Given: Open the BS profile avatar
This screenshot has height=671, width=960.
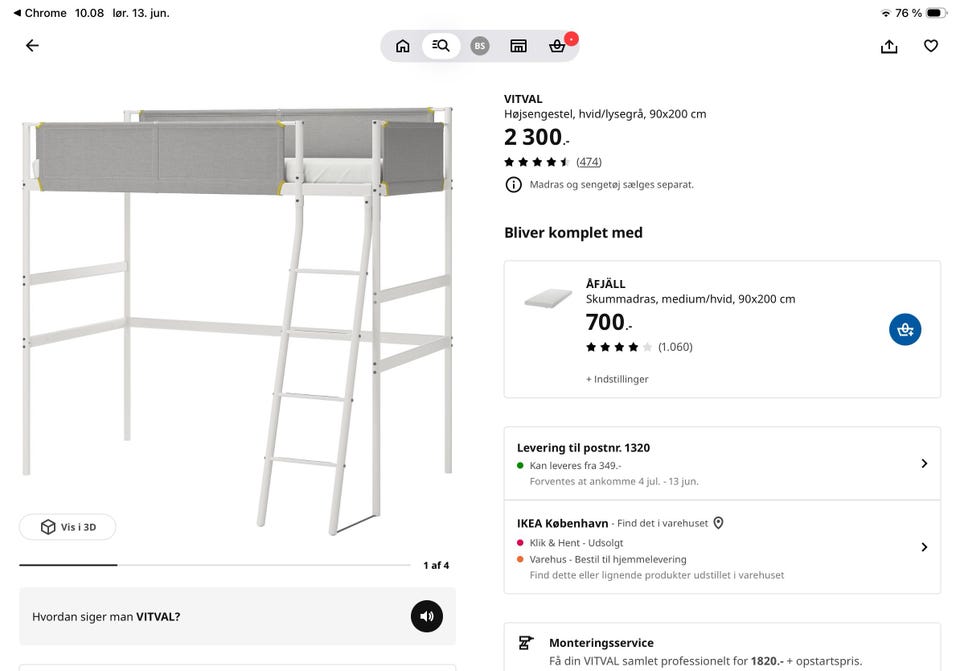Looking at the screenshot, I should point(480,46).
